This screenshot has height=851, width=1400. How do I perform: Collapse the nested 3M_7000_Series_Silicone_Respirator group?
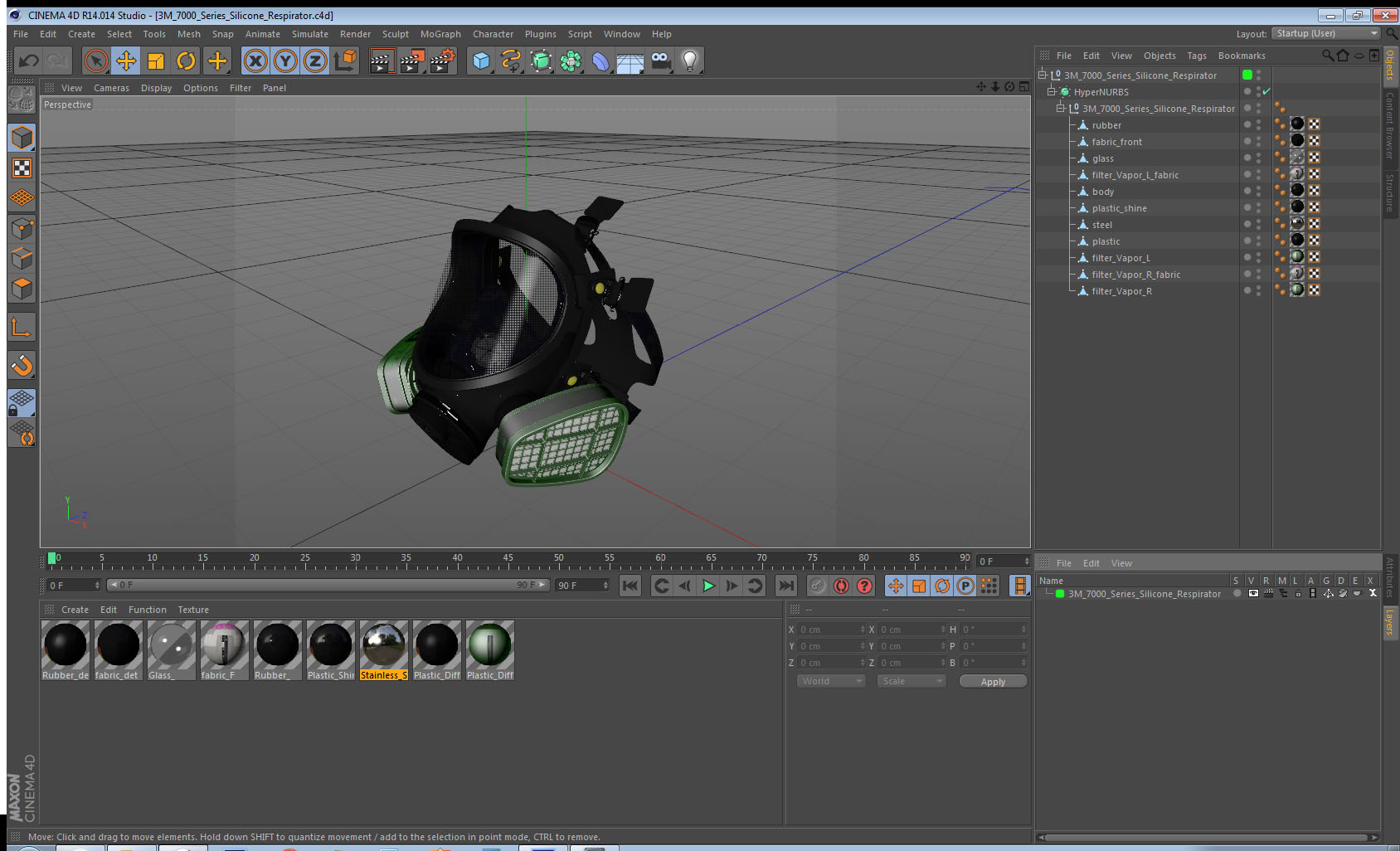click(1060, 109)
